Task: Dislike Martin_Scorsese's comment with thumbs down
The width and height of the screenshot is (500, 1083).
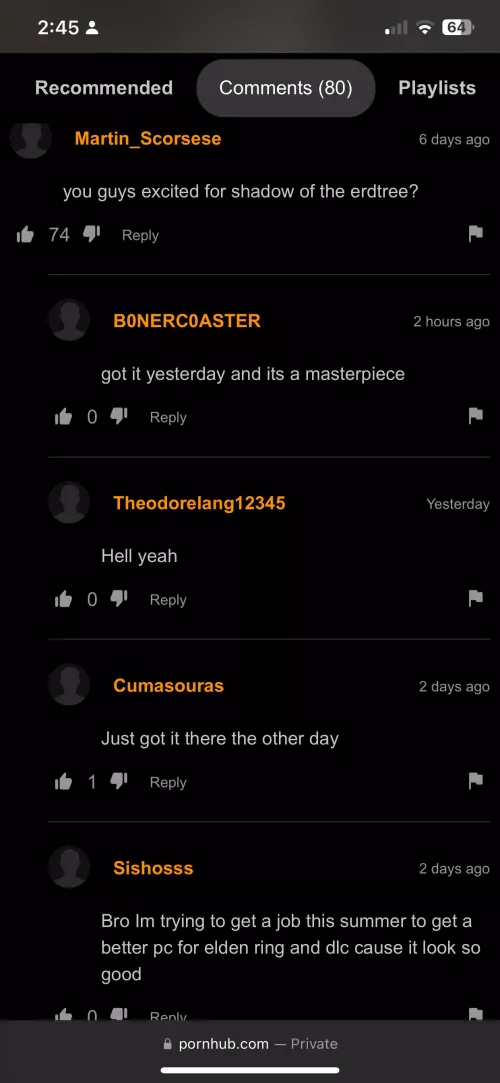Action: click(92, 235)
